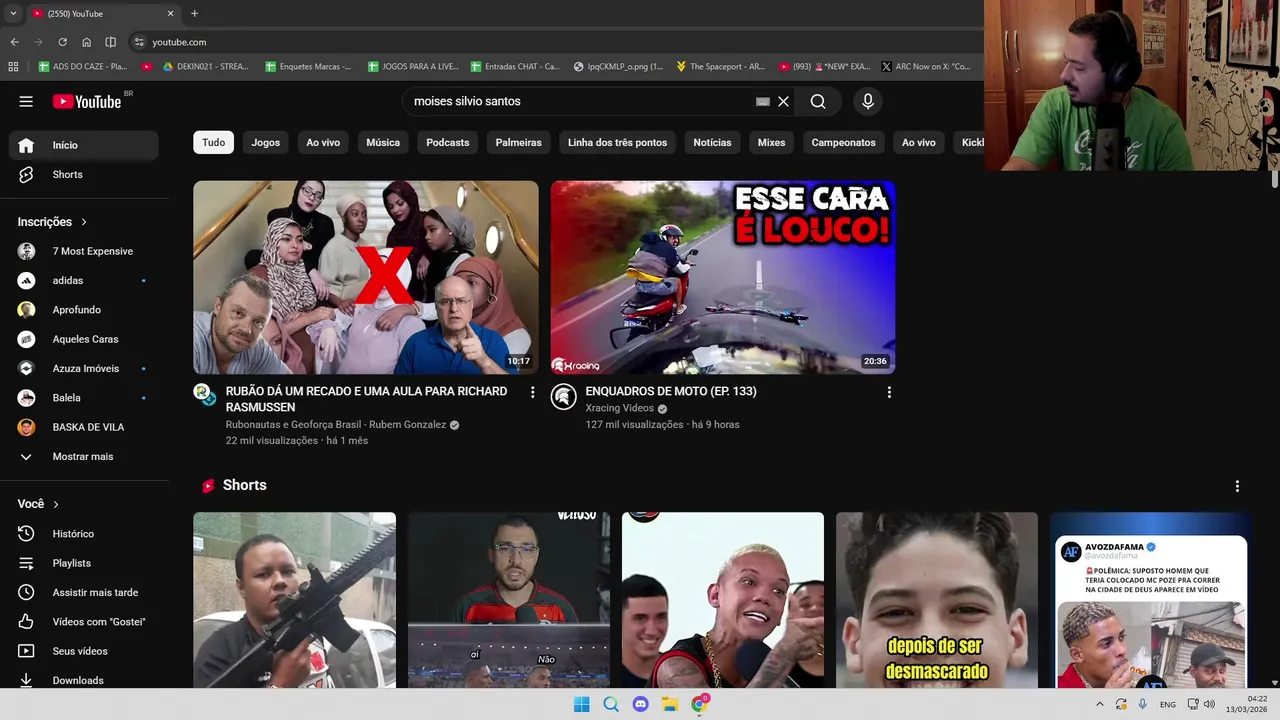
Task: Open a new browser tab
Action: 194,13
